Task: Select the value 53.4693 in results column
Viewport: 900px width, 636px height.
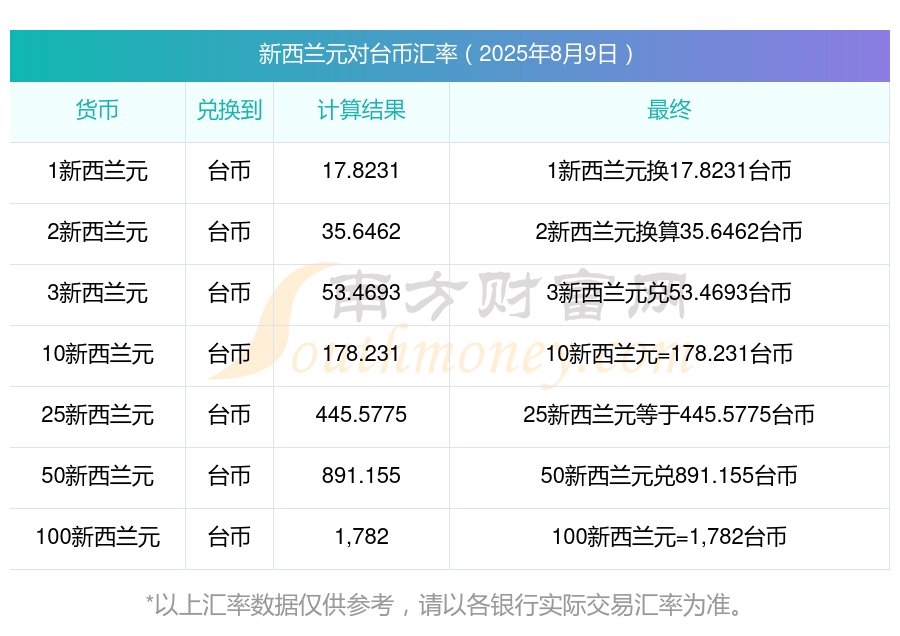Action: (x=361, y=292)
